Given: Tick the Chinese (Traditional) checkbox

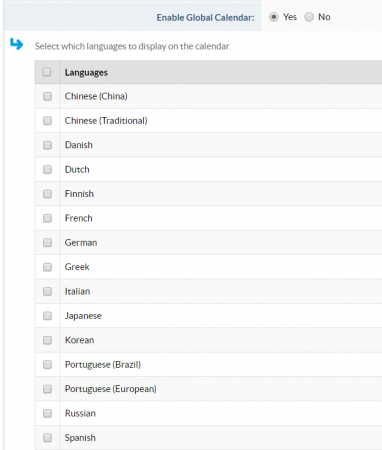Looking at the screenshot, I should click(47, 121).
